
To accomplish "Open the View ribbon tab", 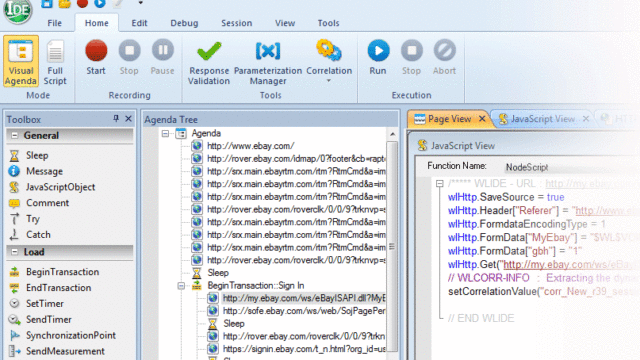I will click(x=285, y=23).
